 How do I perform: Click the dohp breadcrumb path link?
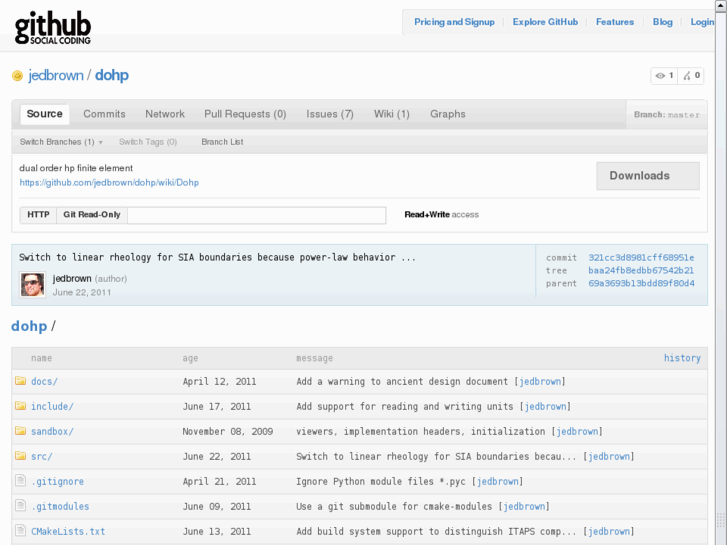tap(29, 326)
